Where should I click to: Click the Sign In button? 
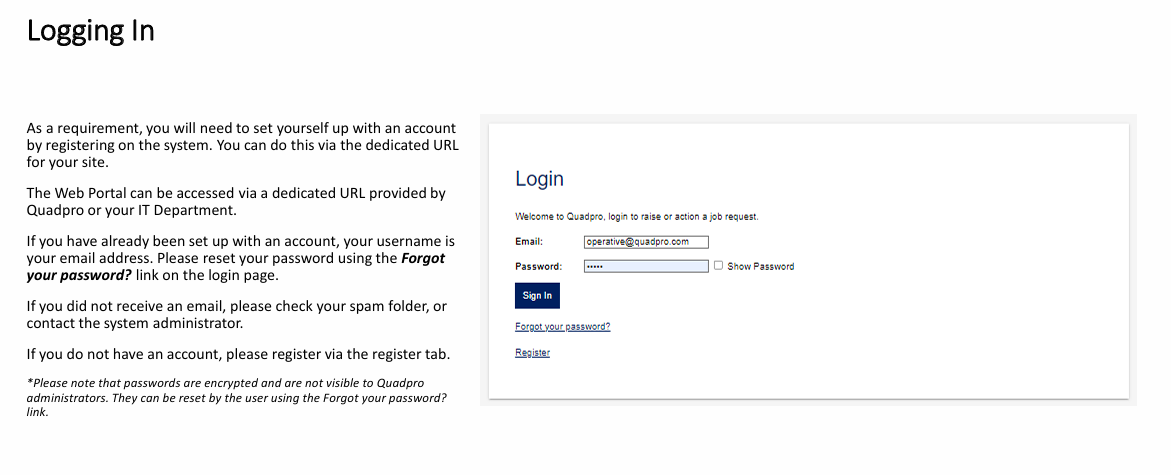pyautogui.click(x=537, y=296)
